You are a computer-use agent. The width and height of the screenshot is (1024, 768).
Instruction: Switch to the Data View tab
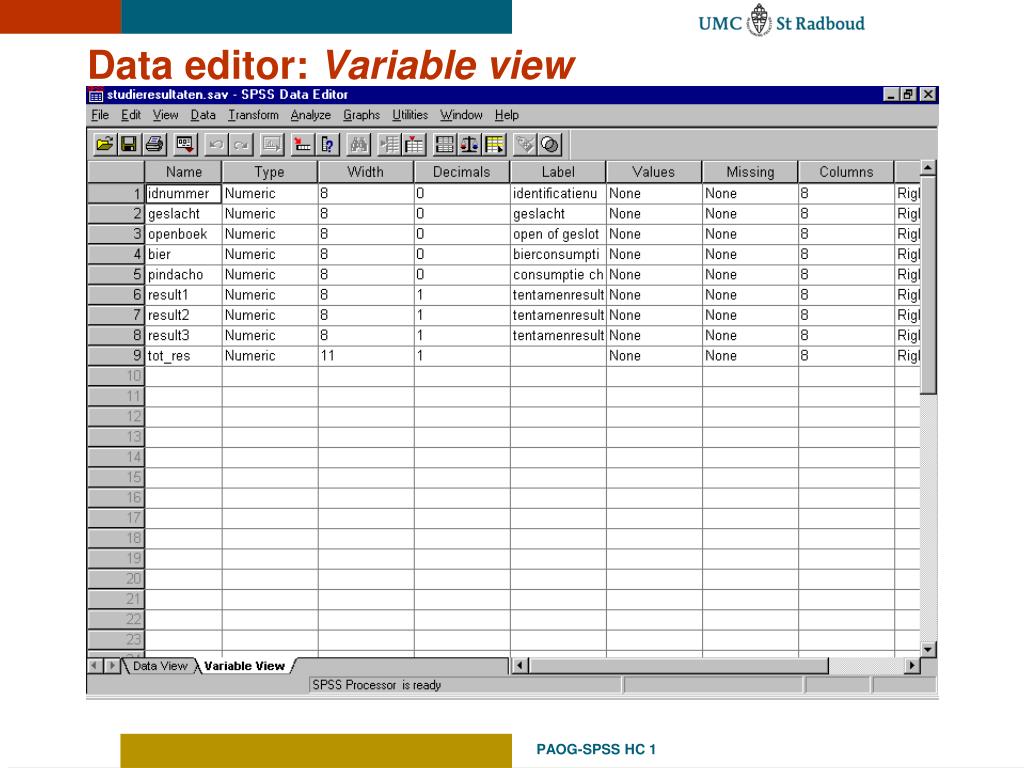pos(159,666)
